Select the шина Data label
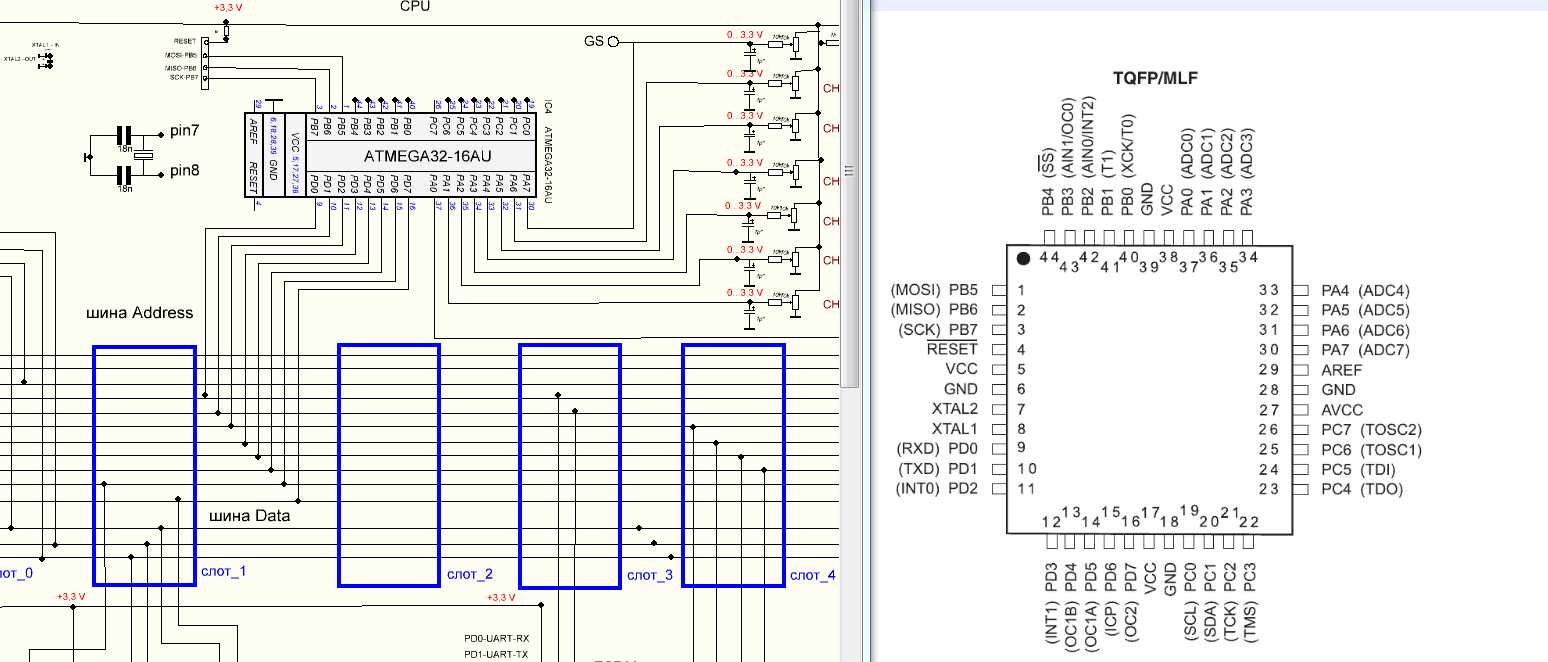Screen dimensions: 1548x662 [x=250, y=516]
